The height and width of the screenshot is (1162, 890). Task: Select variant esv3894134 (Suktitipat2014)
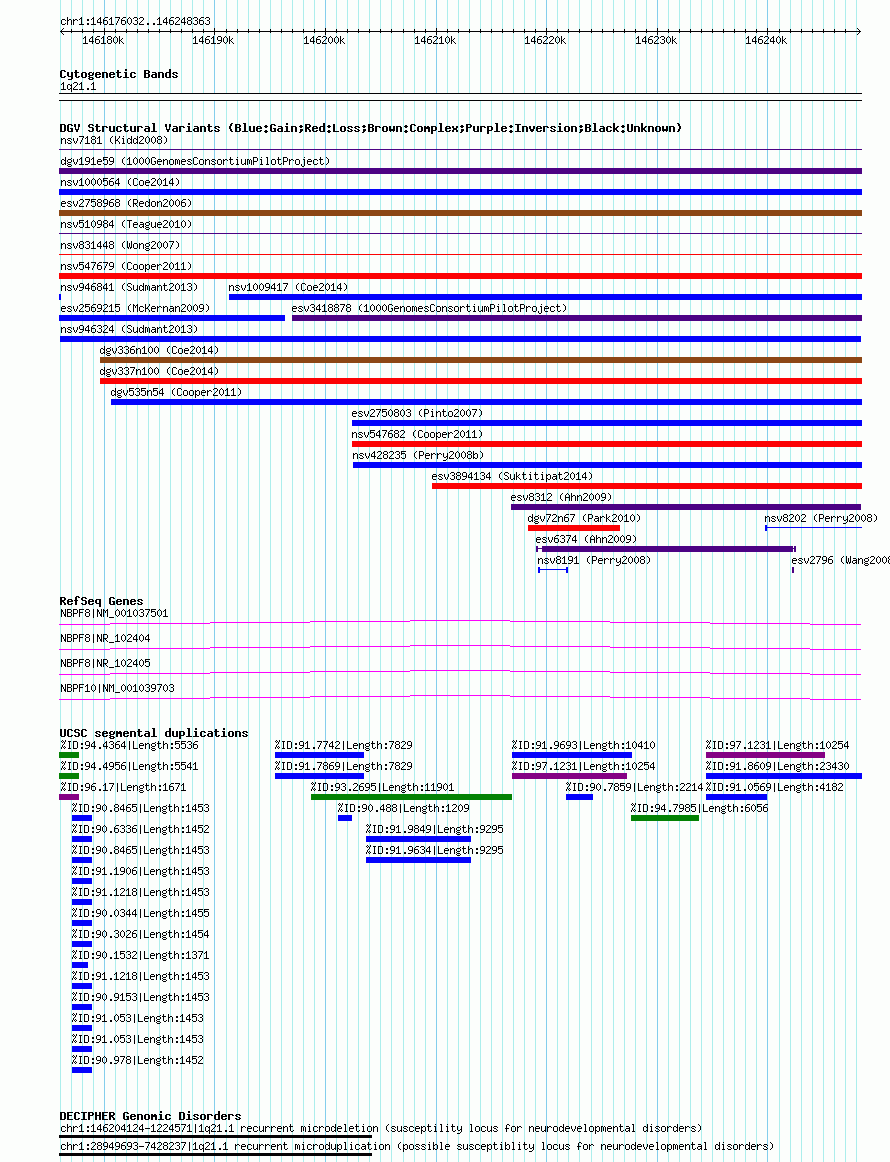coord(512,476)
